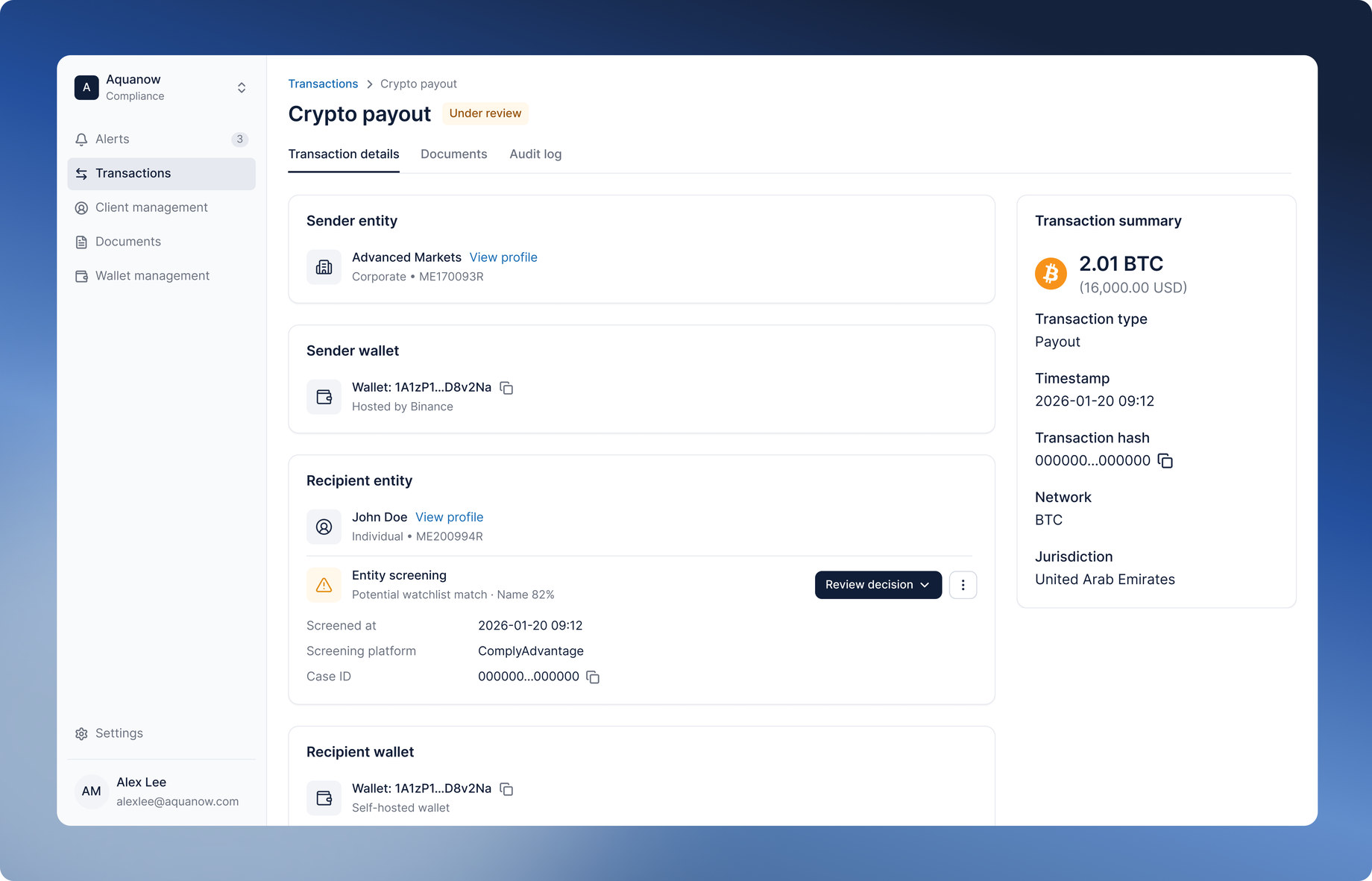Click the Transactions arrows icon in sidebar
Viewport: 1372px width, 881px height.
81,174
